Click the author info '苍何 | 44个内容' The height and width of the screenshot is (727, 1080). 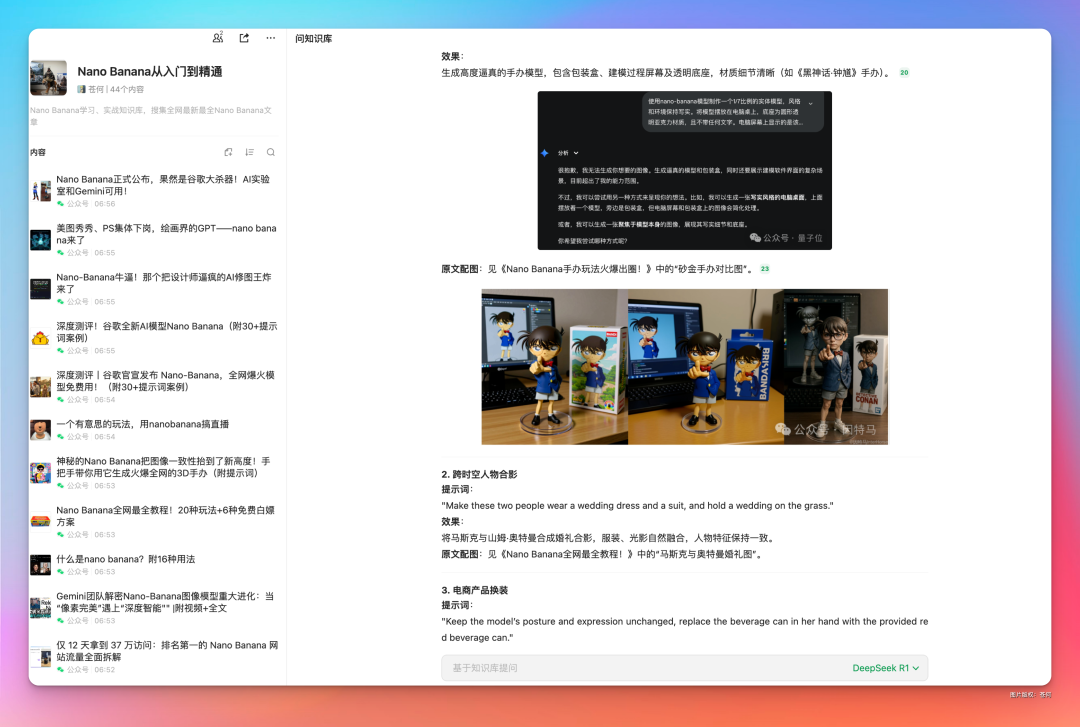coord(111,90)
